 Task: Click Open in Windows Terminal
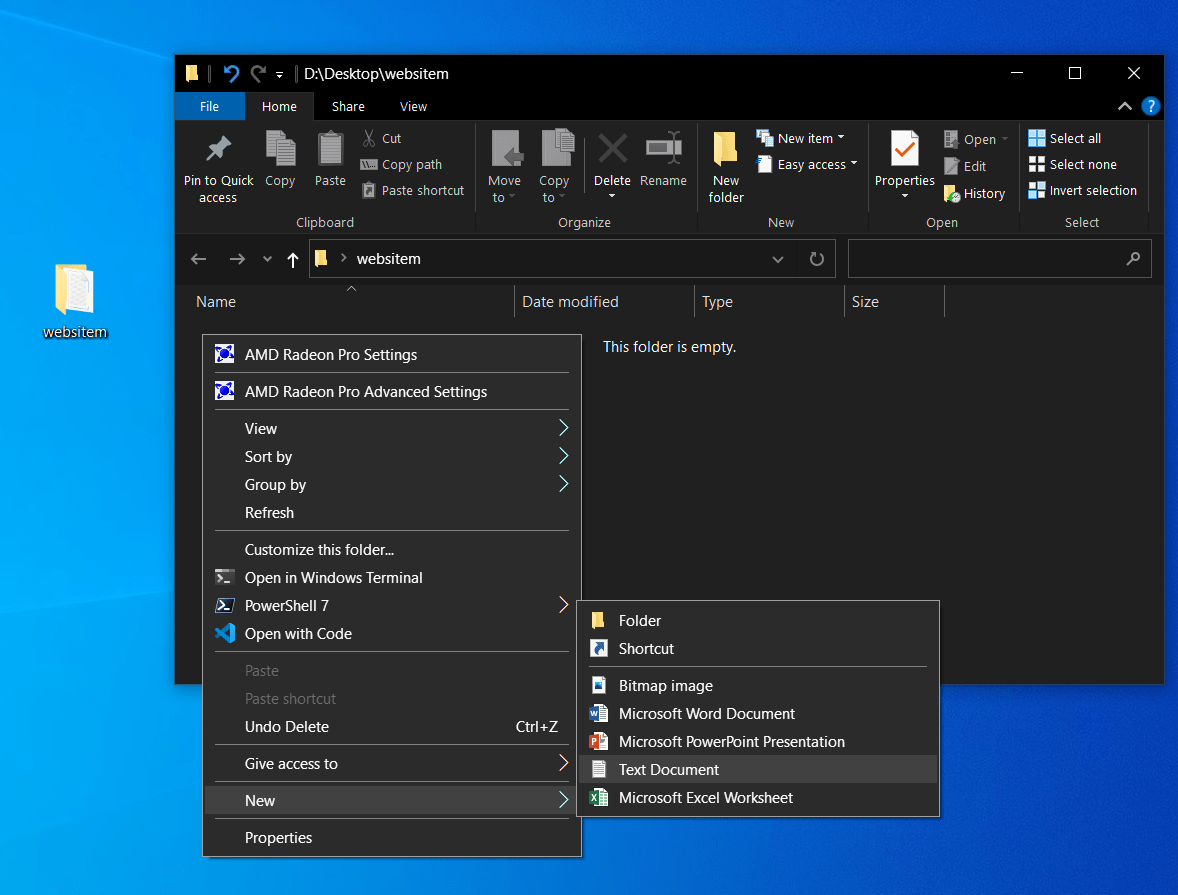click(x=392, y=578)
